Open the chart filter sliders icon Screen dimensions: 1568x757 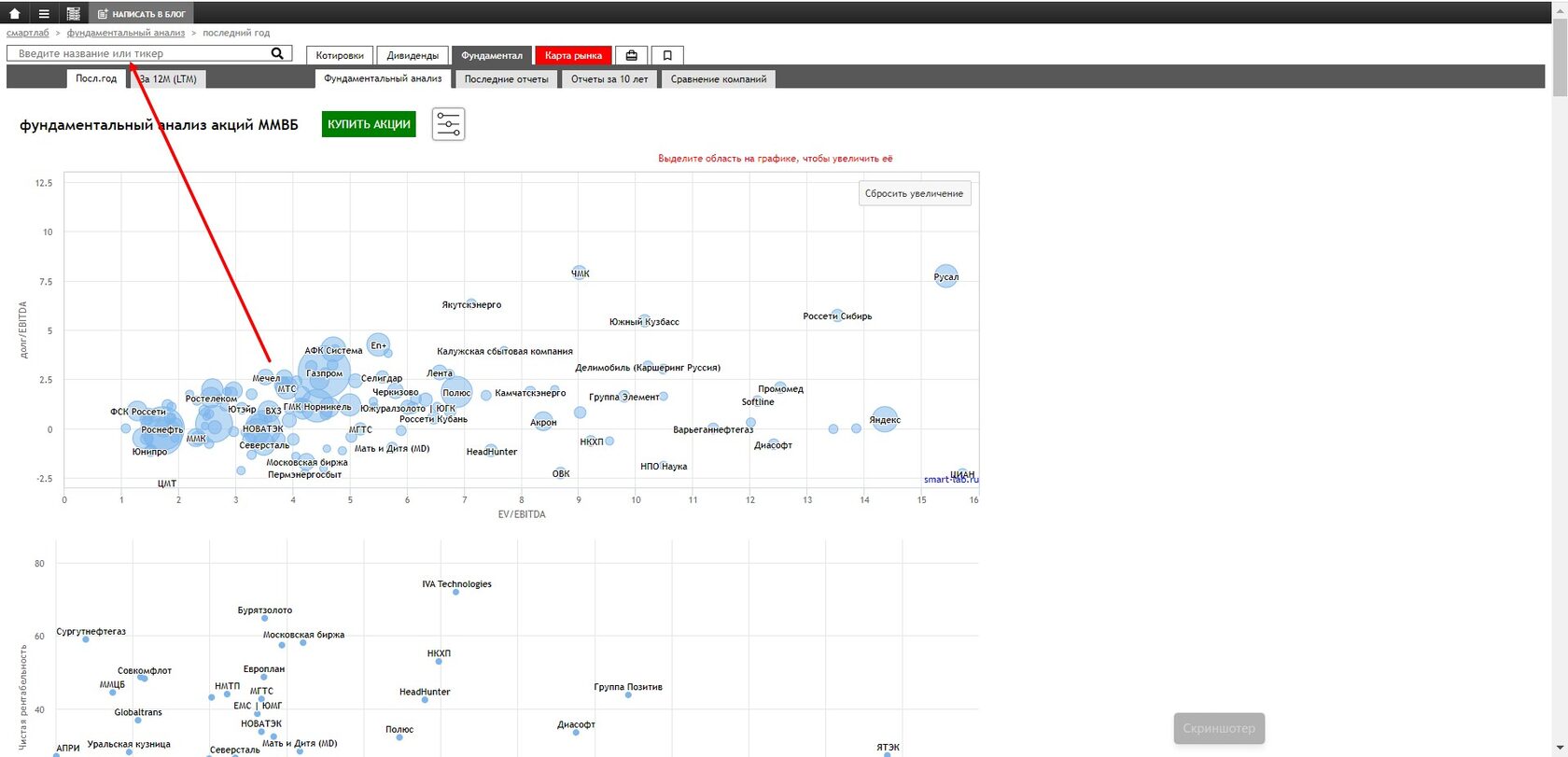pyautogui.click(x=448, y=124)
